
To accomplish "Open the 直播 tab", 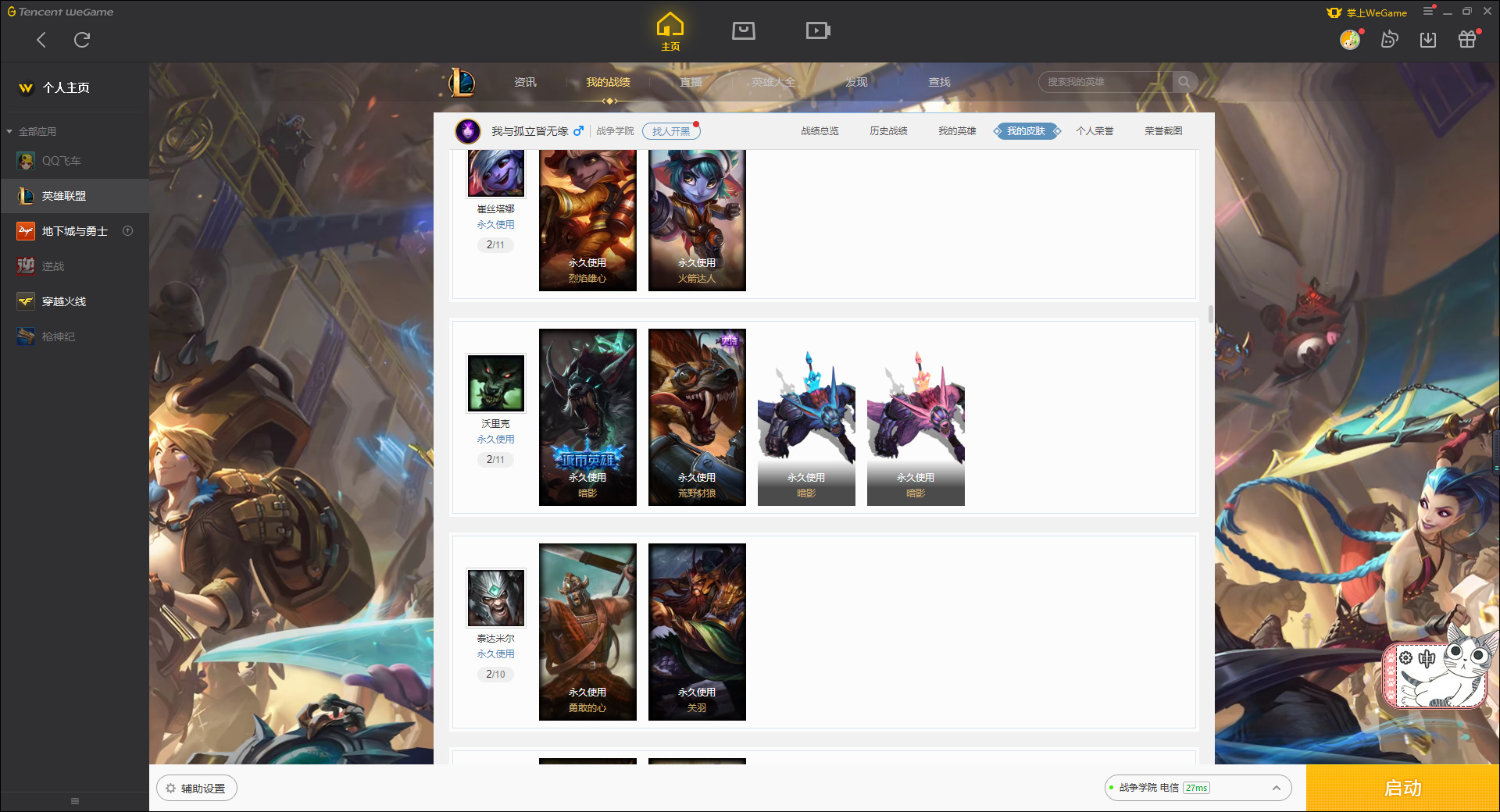I will tap(691, 82).
